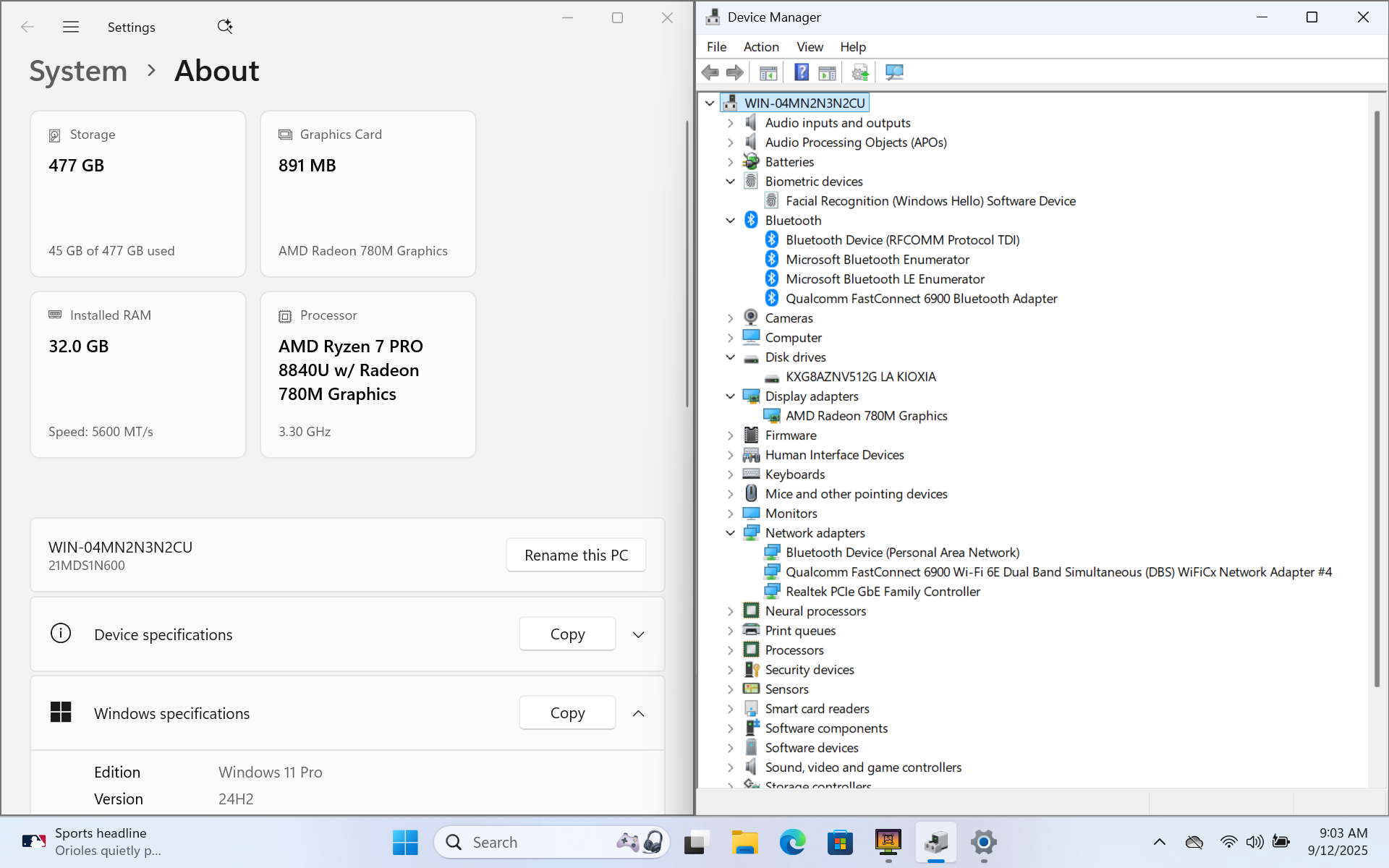The image size is (1389, 868).
Task: Expand the Cameras category
Action: point(730,318)
